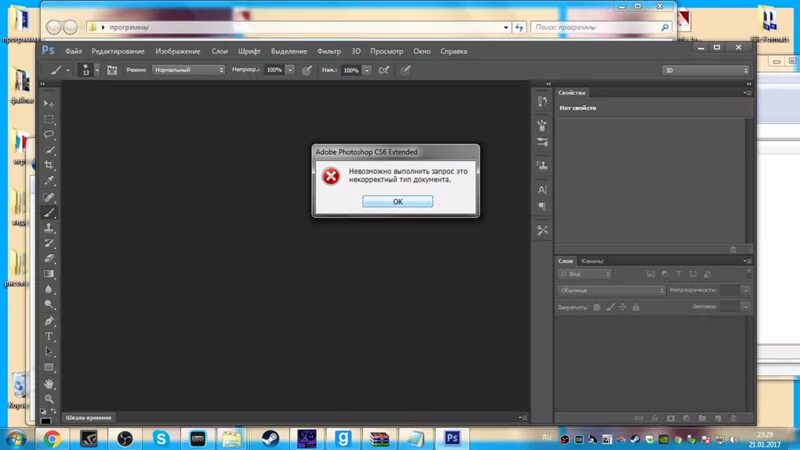The width and height of the screenshot is (800, 450).
Task: Enable airbrush mode button
Action: coord(384,70)
